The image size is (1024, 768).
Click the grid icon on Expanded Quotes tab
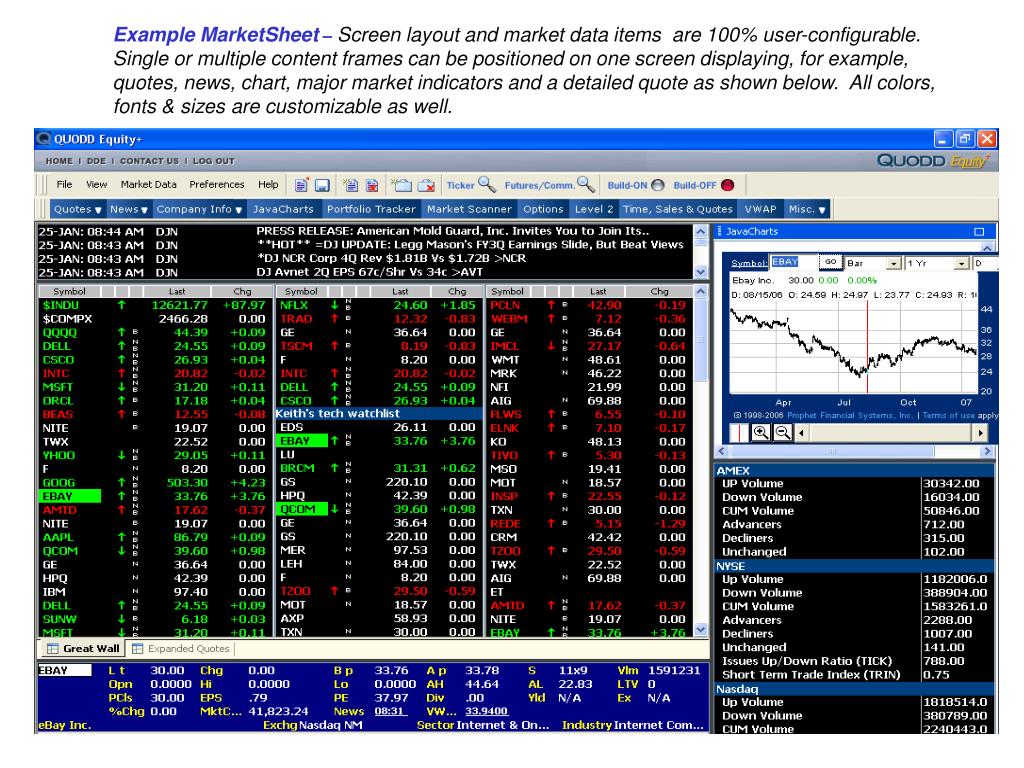pos(137,648)
